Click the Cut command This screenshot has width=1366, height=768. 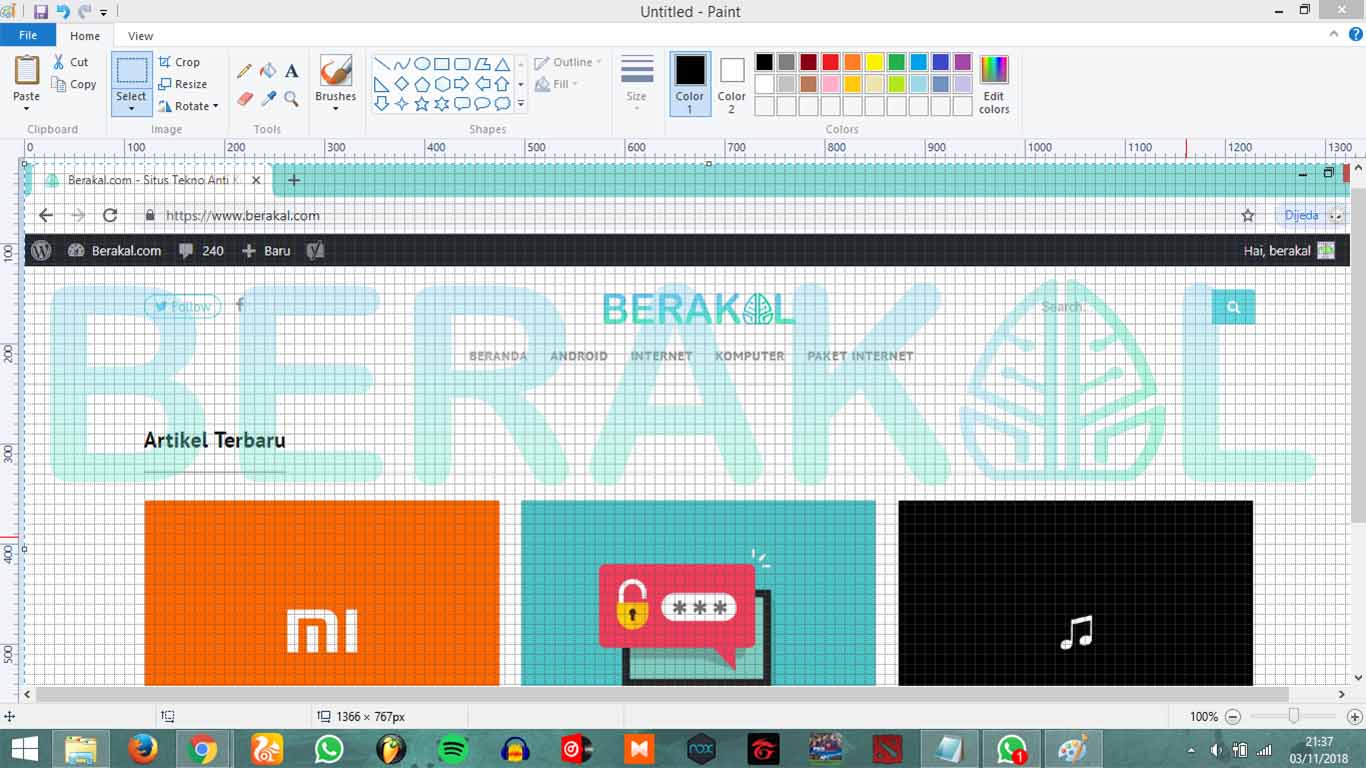pos(71,62)
